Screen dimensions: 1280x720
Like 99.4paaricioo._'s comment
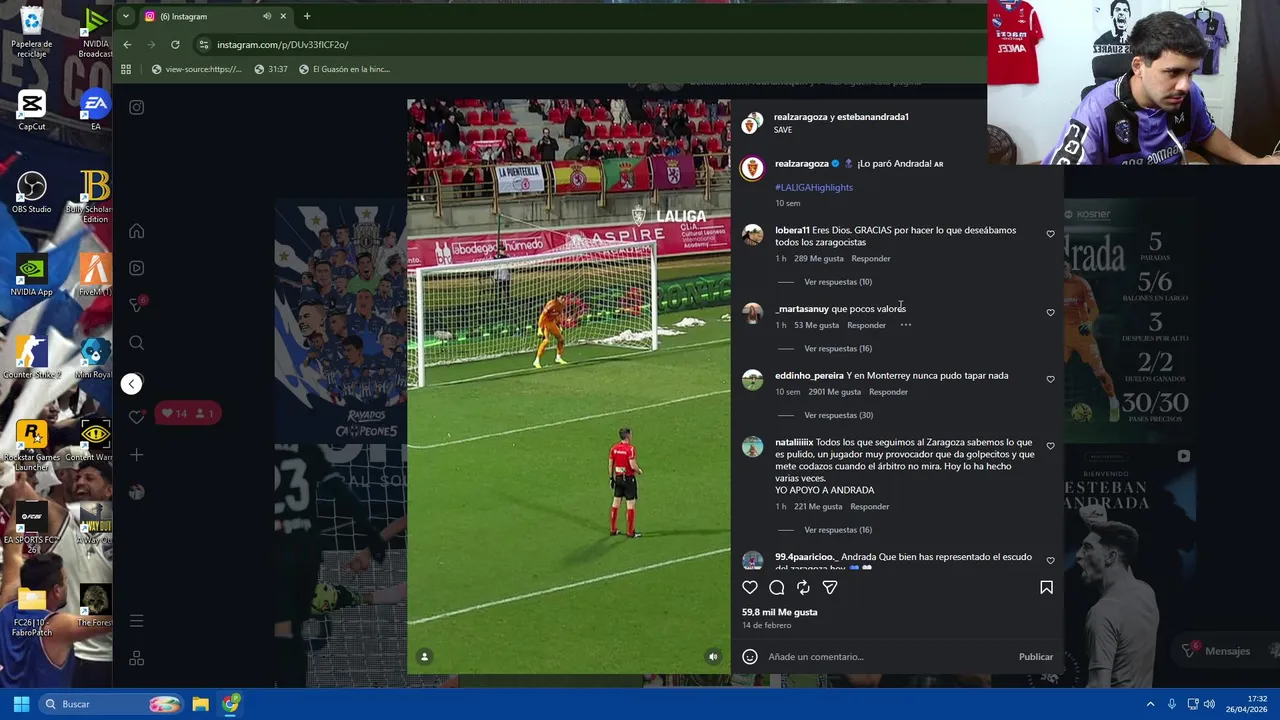point(1050,561)
